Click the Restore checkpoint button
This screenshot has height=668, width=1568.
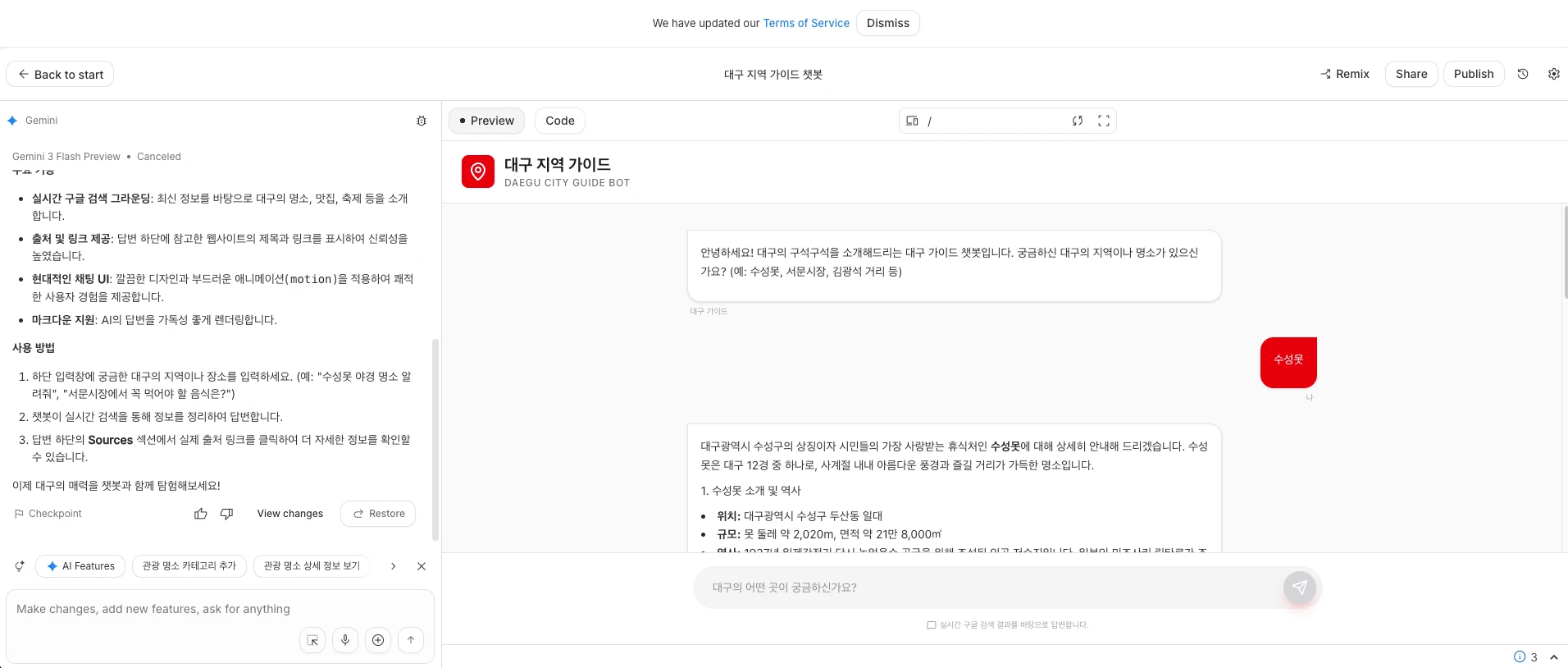(378, 514)
